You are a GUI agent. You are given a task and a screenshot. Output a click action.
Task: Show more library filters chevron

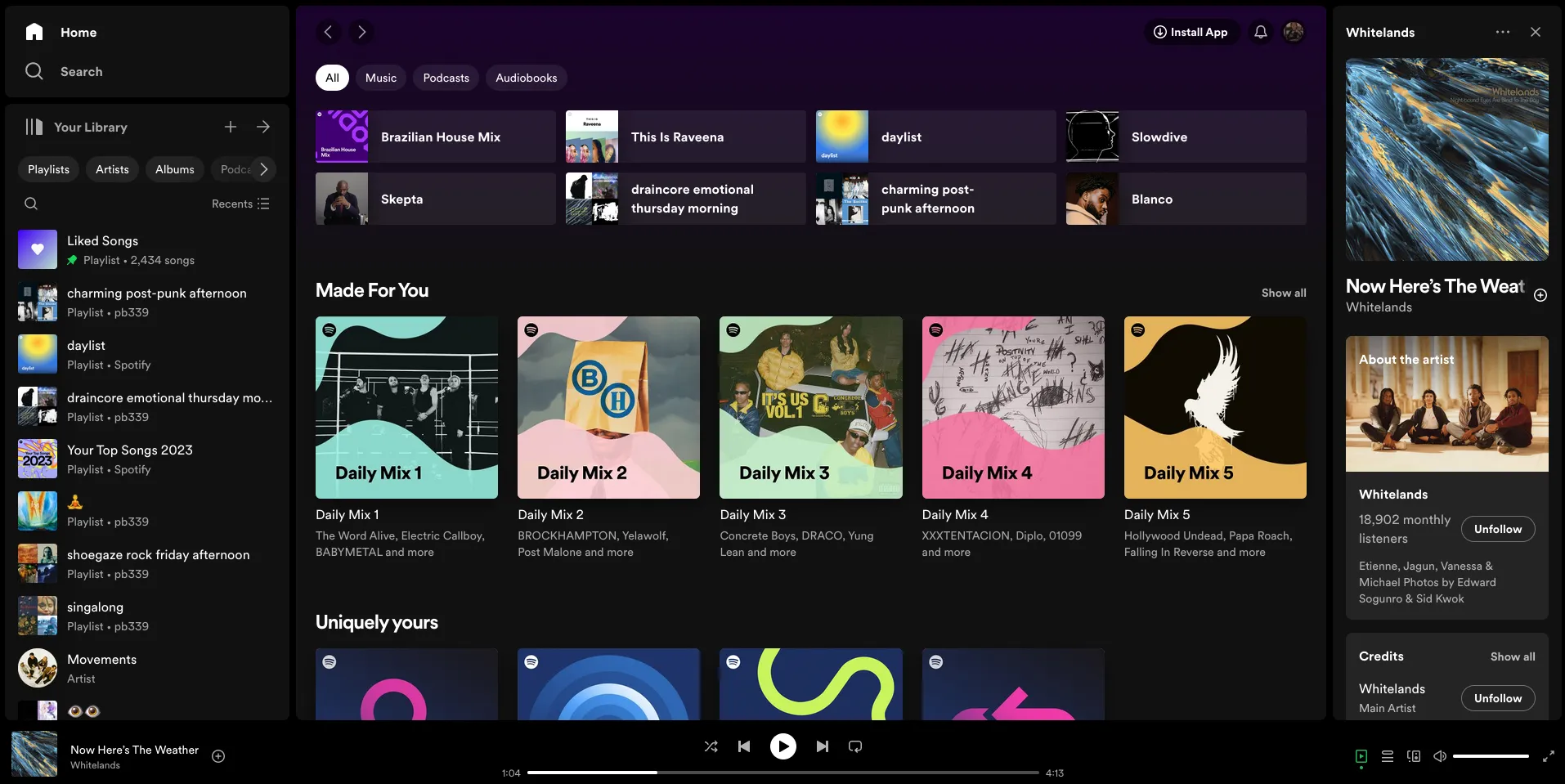[x=263, y=169]
